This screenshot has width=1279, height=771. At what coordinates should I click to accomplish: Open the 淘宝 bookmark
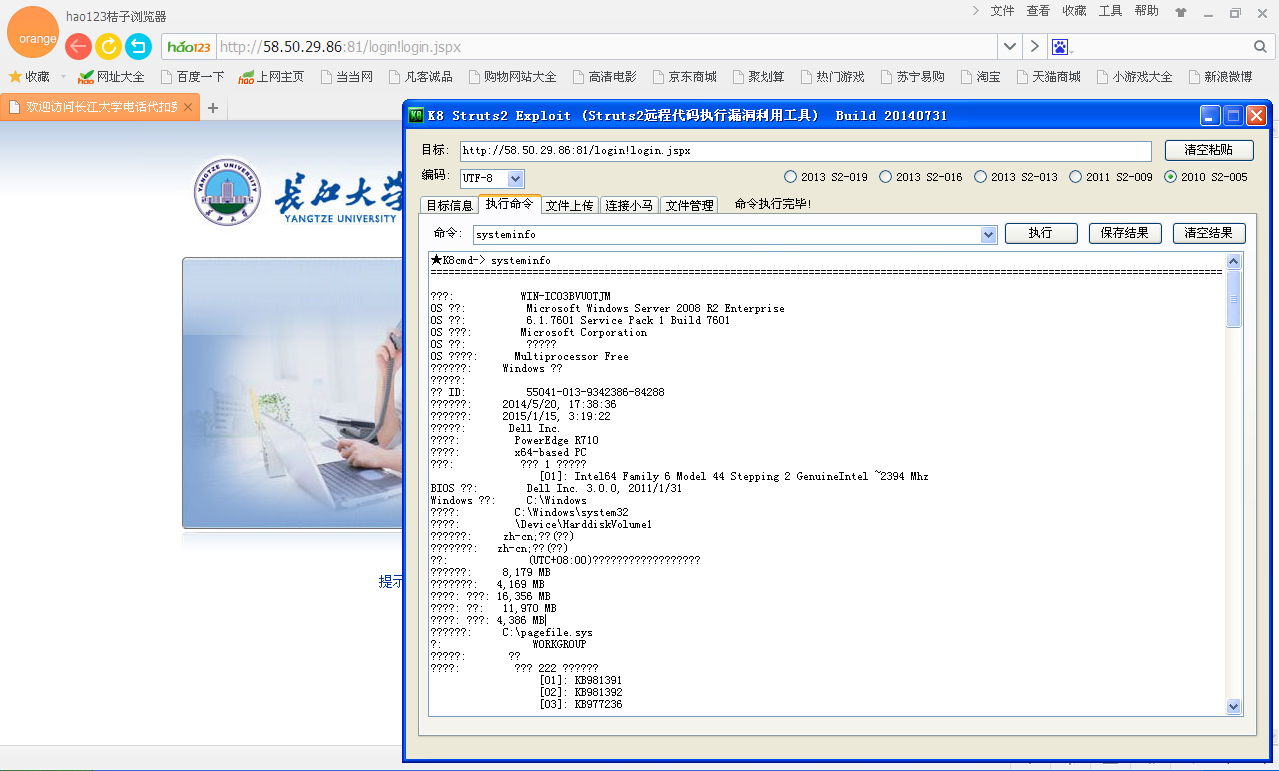pyautogui.click(x=980, y=77)
